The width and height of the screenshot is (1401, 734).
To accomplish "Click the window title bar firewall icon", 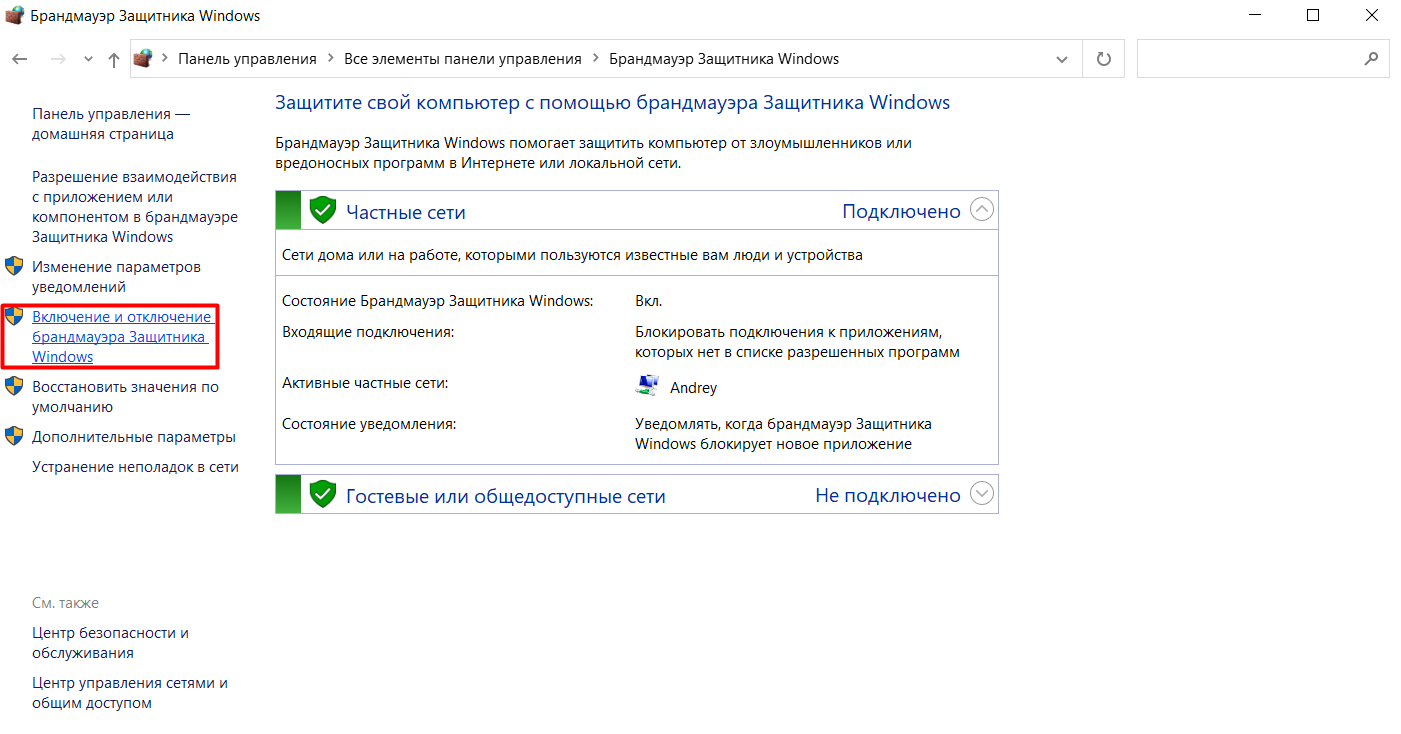I will click(13, 15).
